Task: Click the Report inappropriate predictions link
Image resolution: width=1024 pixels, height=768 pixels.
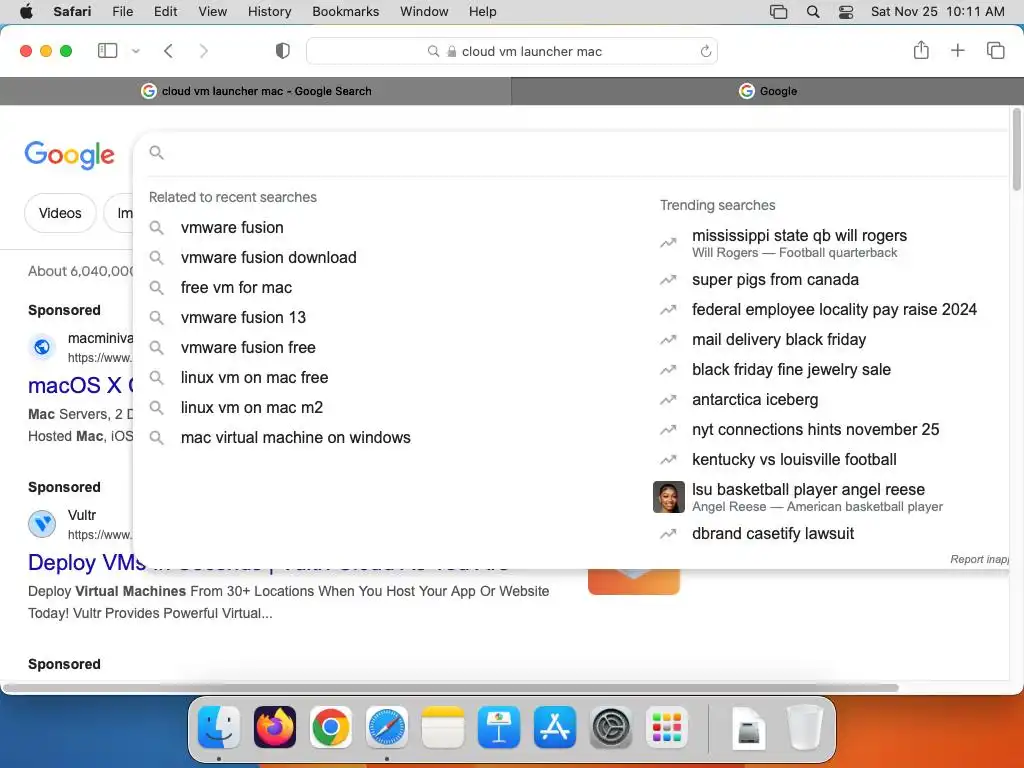Action: coord(979,559)
